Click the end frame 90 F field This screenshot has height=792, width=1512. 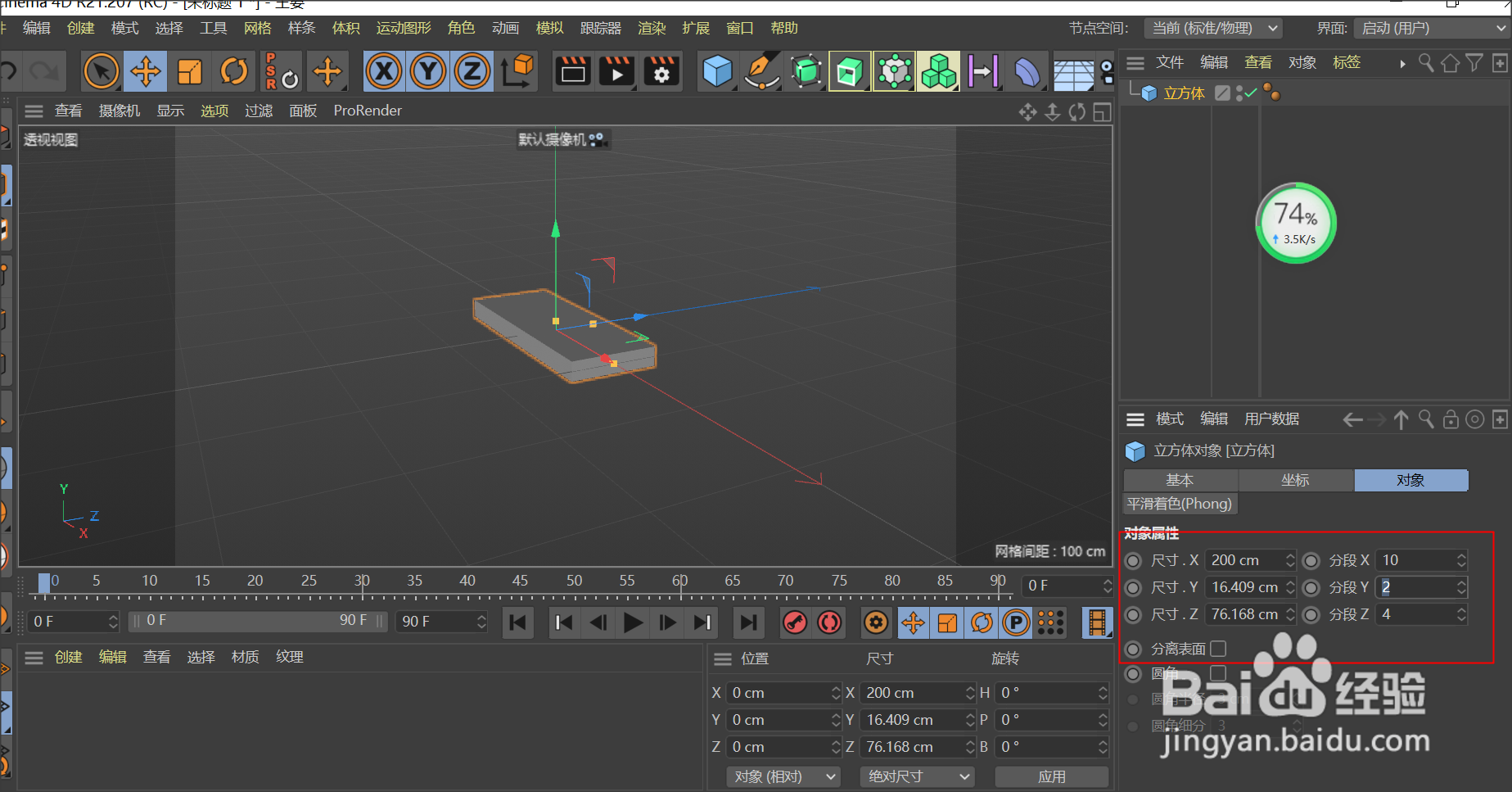tap(442, 622)
